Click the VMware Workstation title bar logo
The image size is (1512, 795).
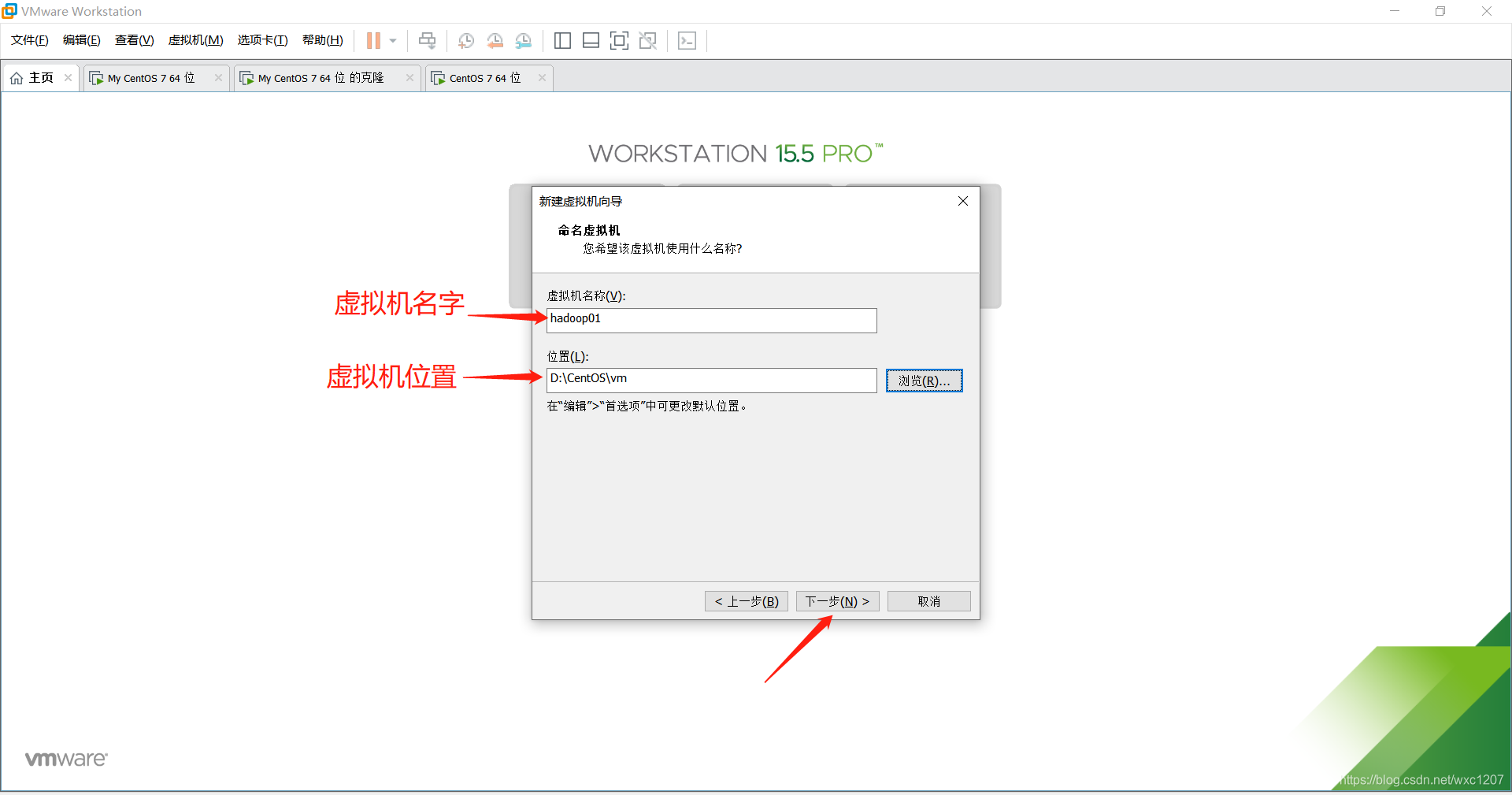(x=9, y=11)
